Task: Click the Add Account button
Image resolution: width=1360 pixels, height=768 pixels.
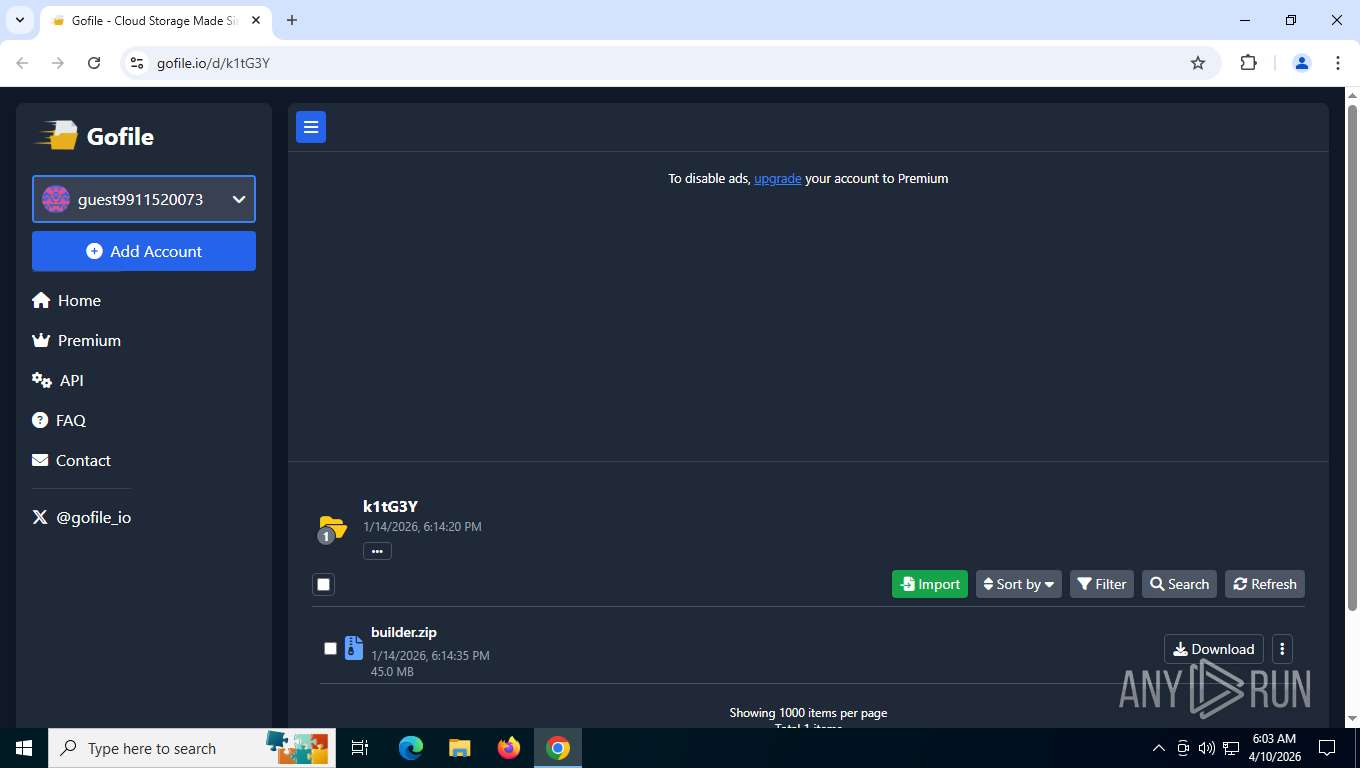Action: [x=144, y=251]
